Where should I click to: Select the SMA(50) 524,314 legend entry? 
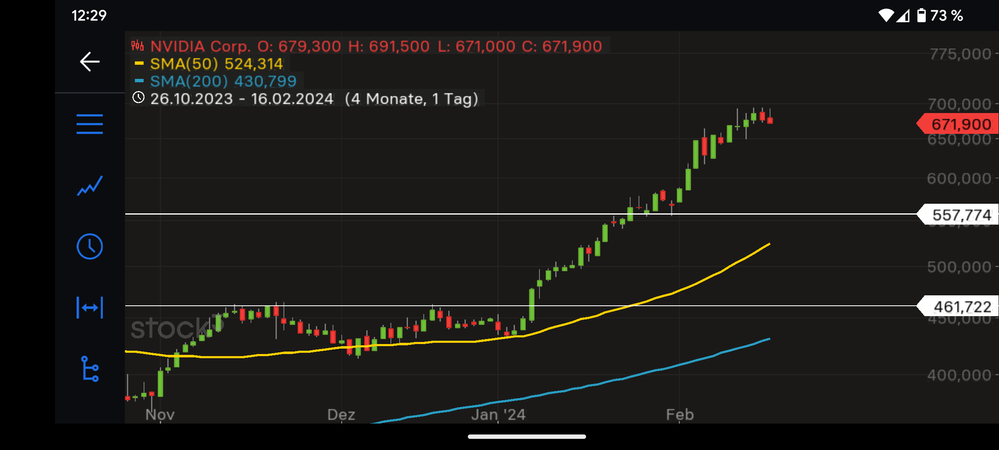215,64
